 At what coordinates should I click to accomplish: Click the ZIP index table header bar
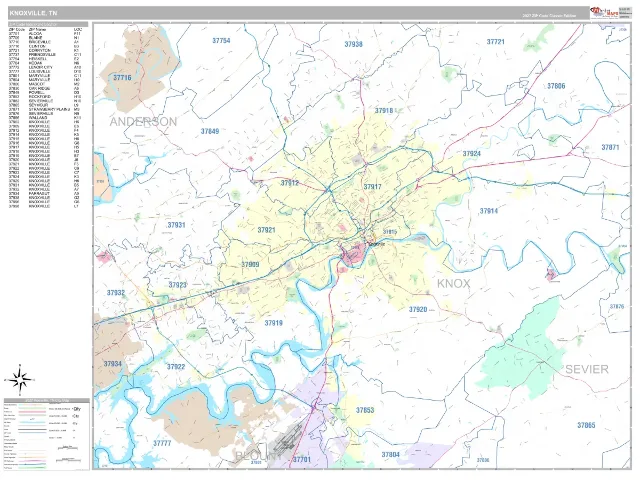tap(48, 24)
